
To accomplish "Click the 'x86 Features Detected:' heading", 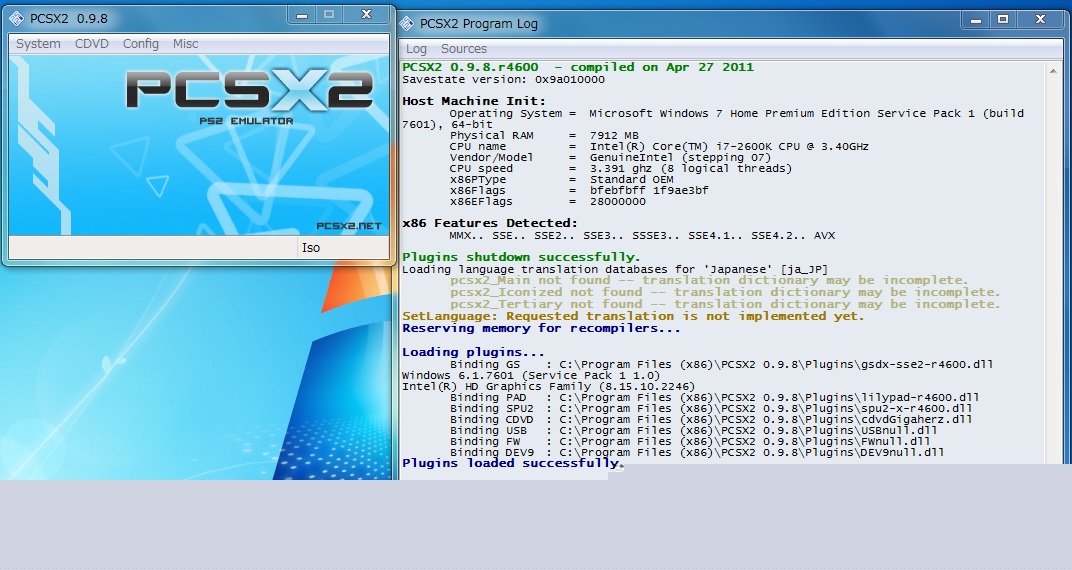I will click(490, 223).
